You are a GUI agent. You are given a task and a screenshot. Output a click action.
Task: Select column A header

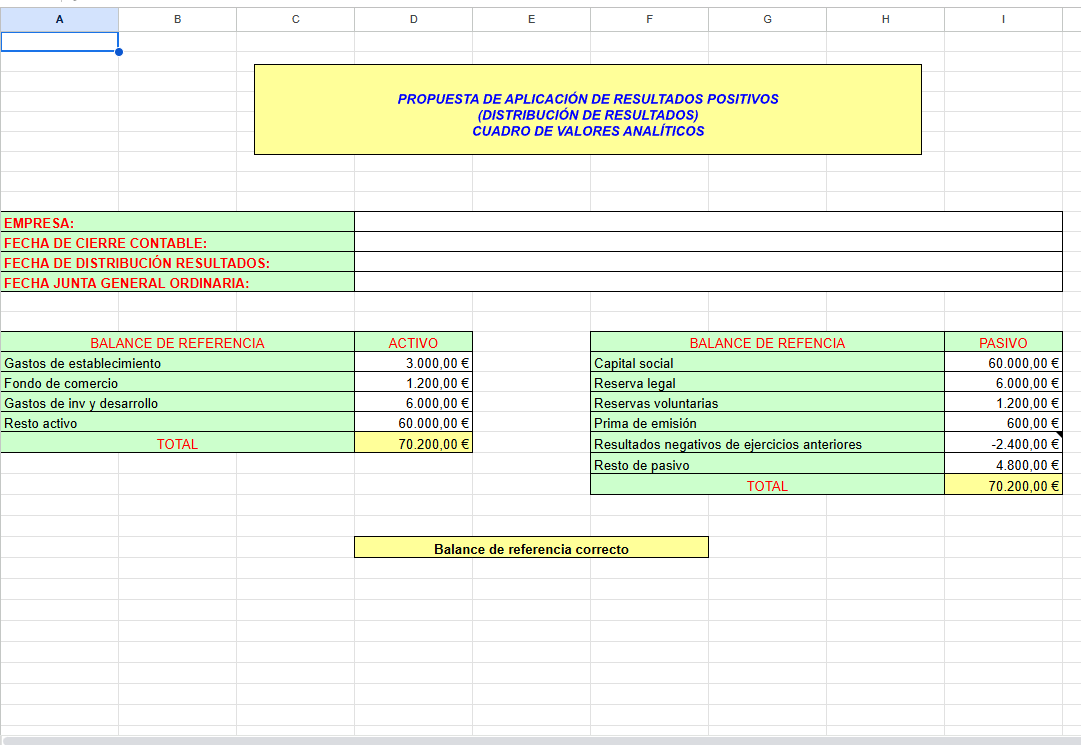(x=59, y=19)
